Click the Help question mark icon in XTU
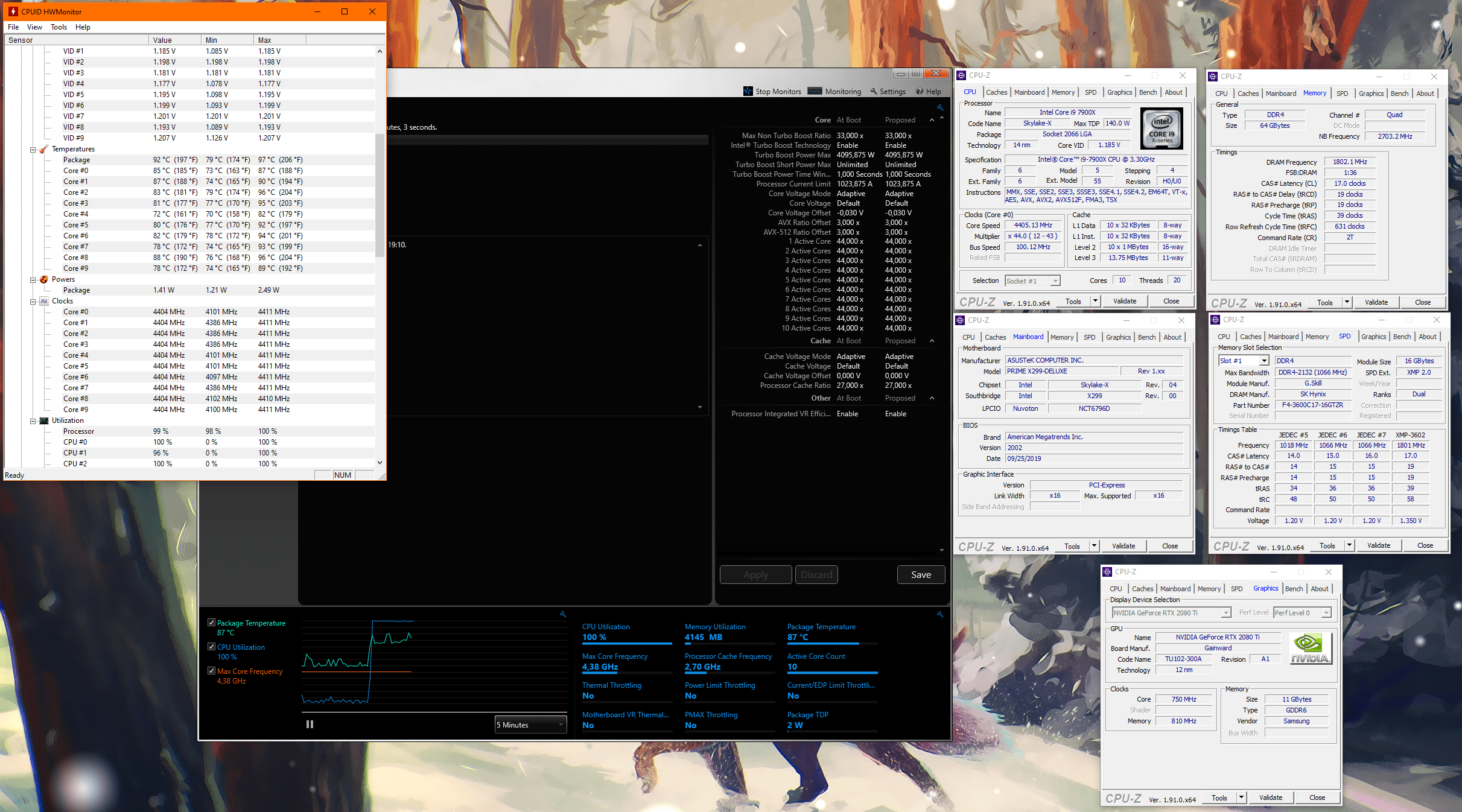The width and height of the screenshot is (1462, 812). point(920,91)
